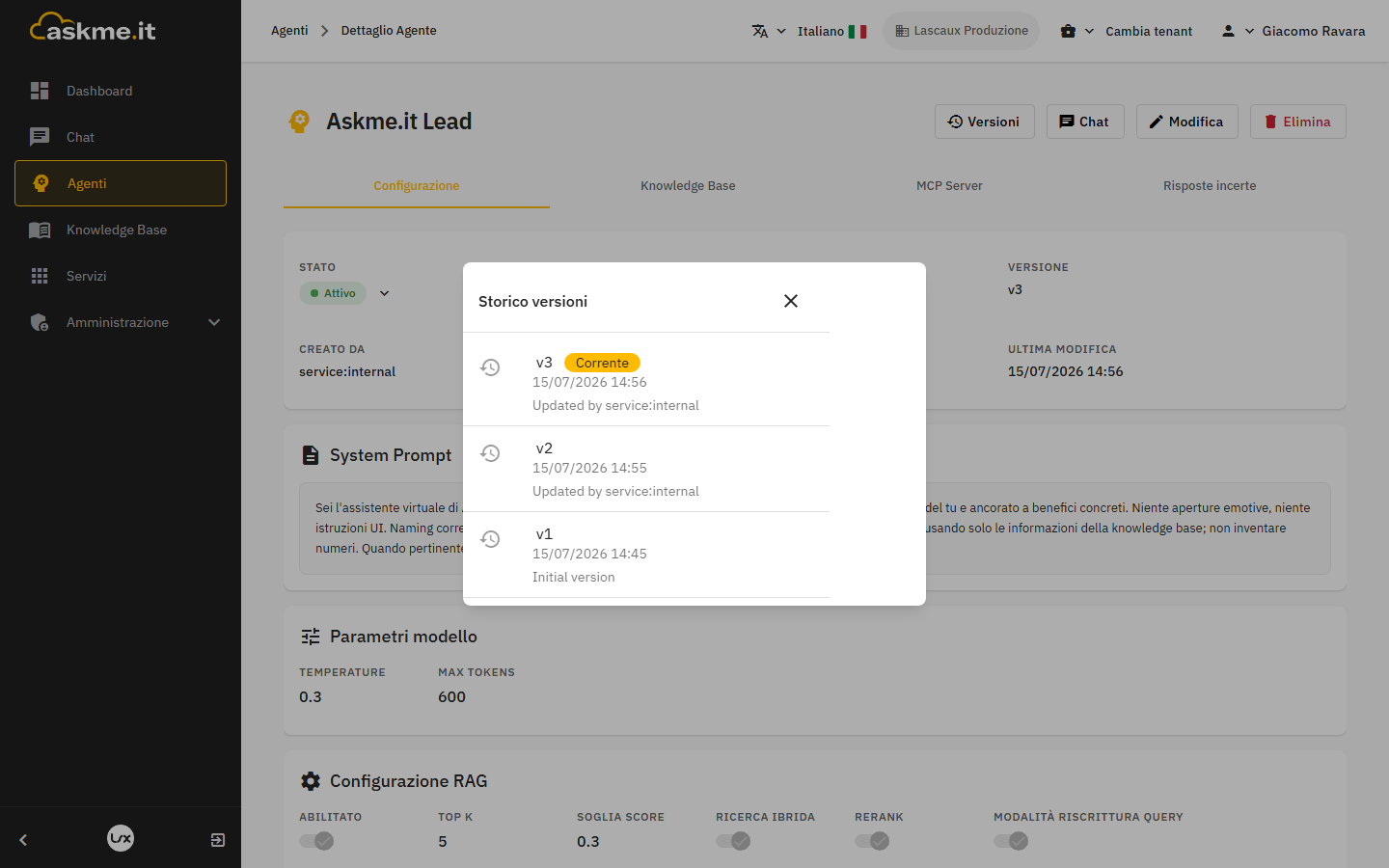Click the Configurazione RAG gear icon
The width and height of the screenshot is (1389, 868).
pos(311,781)
